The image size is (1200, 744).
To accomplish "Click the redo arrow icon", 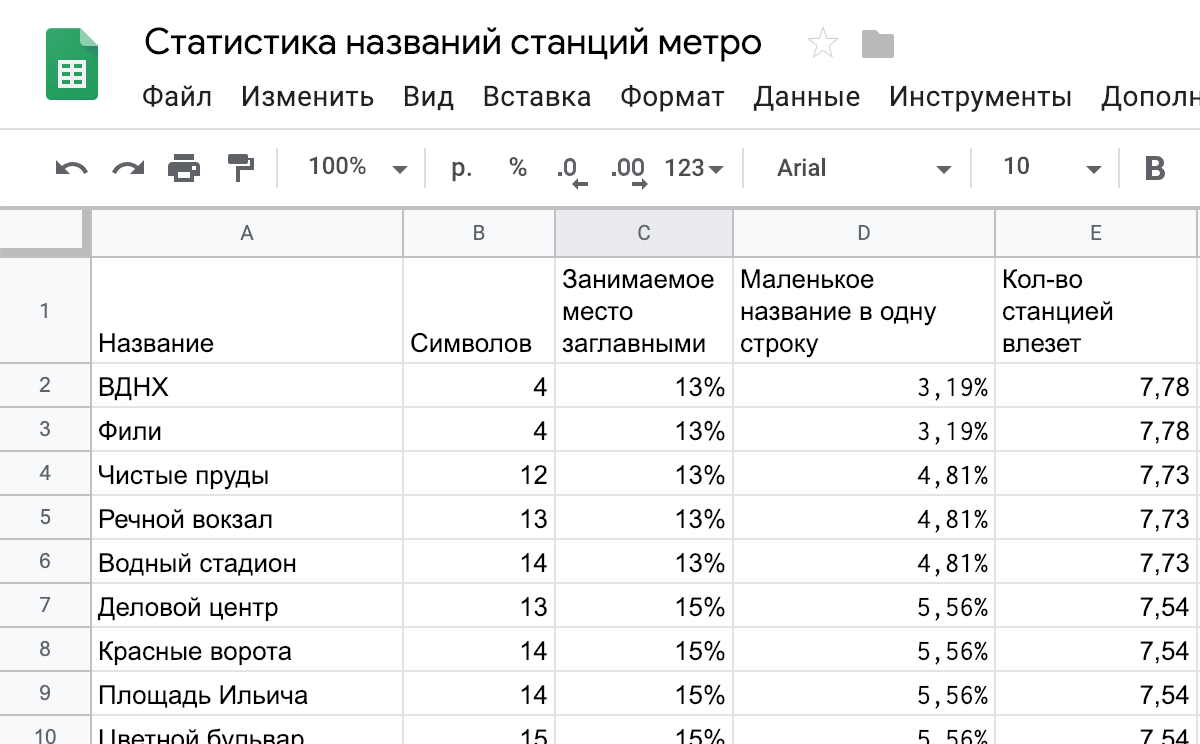I will 127,168.
